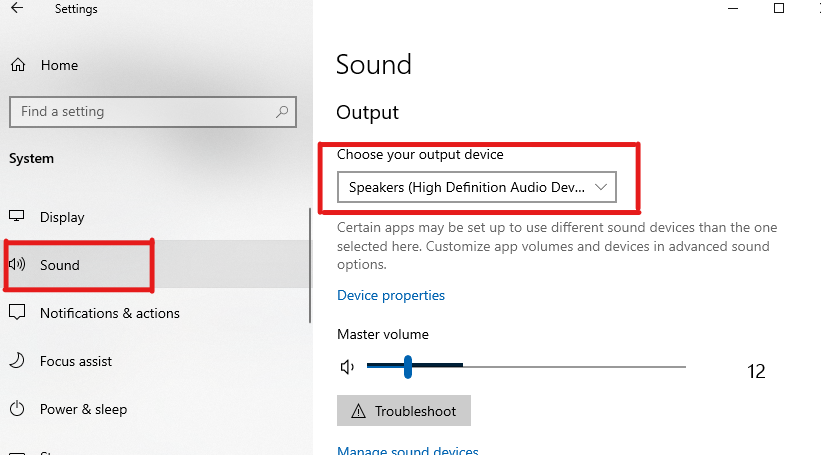Click the Notifications & actions icon
Screen dimensions: 821x455
(x=17, y=313)
